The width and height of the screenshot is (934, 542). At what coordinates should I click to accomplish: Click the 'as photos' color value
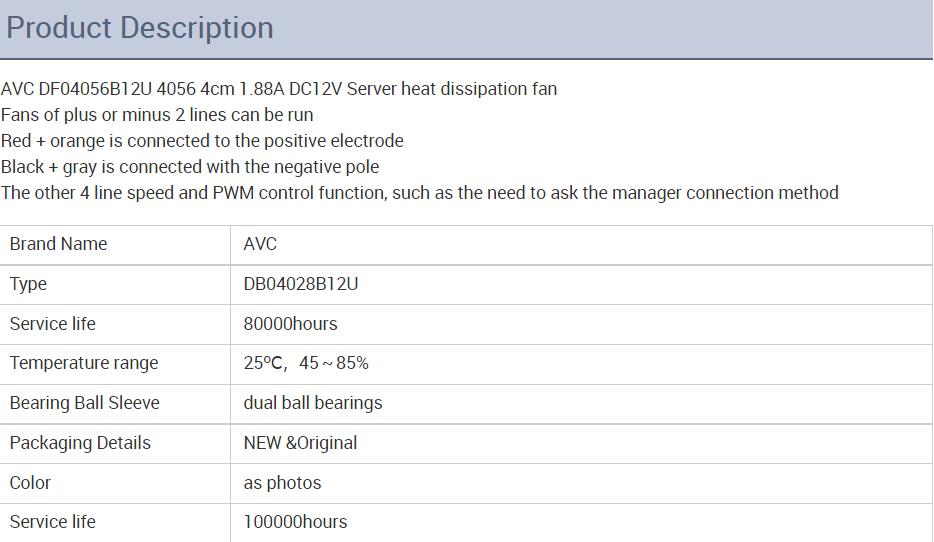282,483
